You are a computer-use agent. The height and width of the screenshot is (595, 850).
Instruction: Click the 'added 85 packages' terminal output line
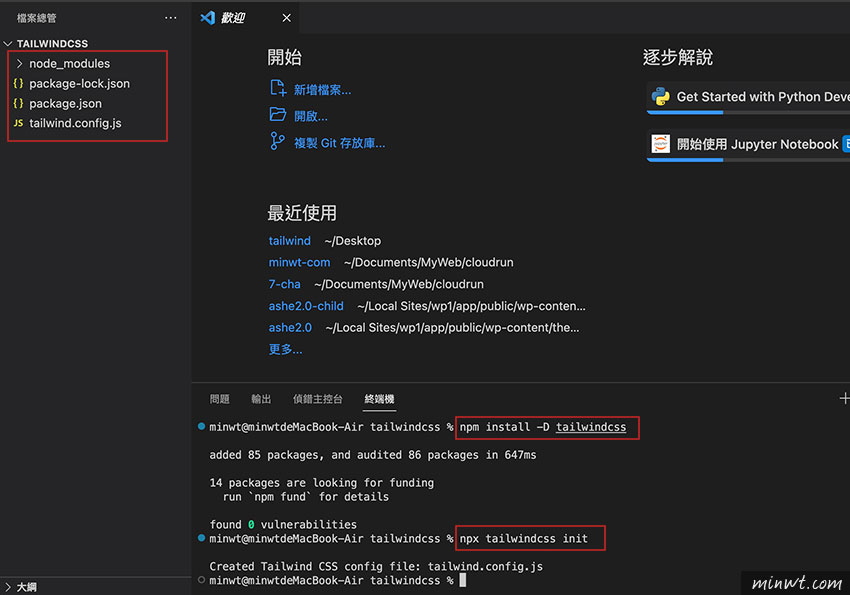pyautogui.click(x=373, y=455)
